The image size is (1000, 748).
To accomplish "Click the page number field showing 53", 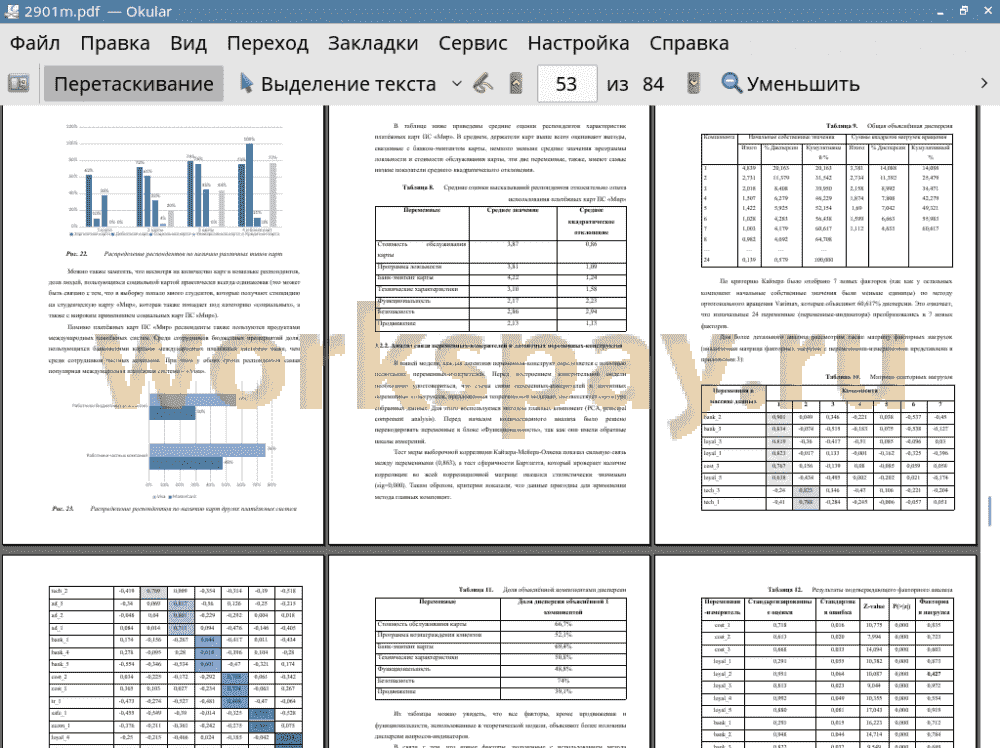I will (567, 84).
